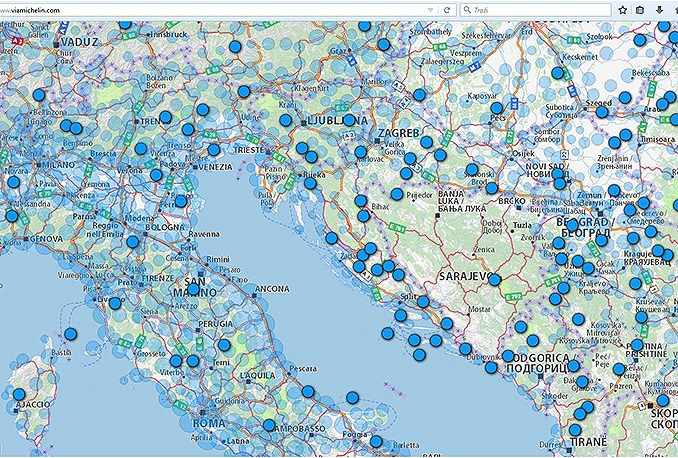The height and width of the screenshot is (458, 678).
Task: Select the marker on the Ferrara label
Action: [x=181, y=201]
